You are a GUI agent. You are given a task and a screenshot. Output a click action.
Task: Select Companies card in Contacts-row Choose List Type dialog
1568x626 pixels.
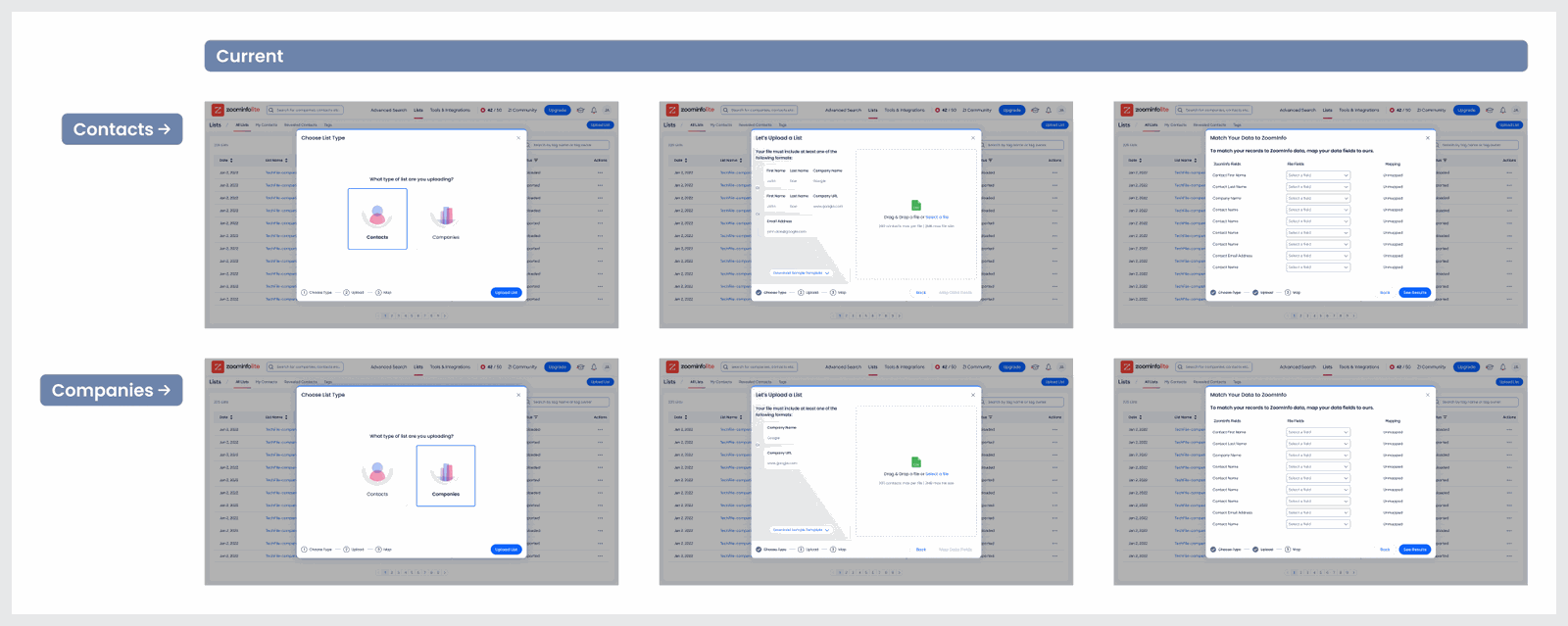pos(446,218)
